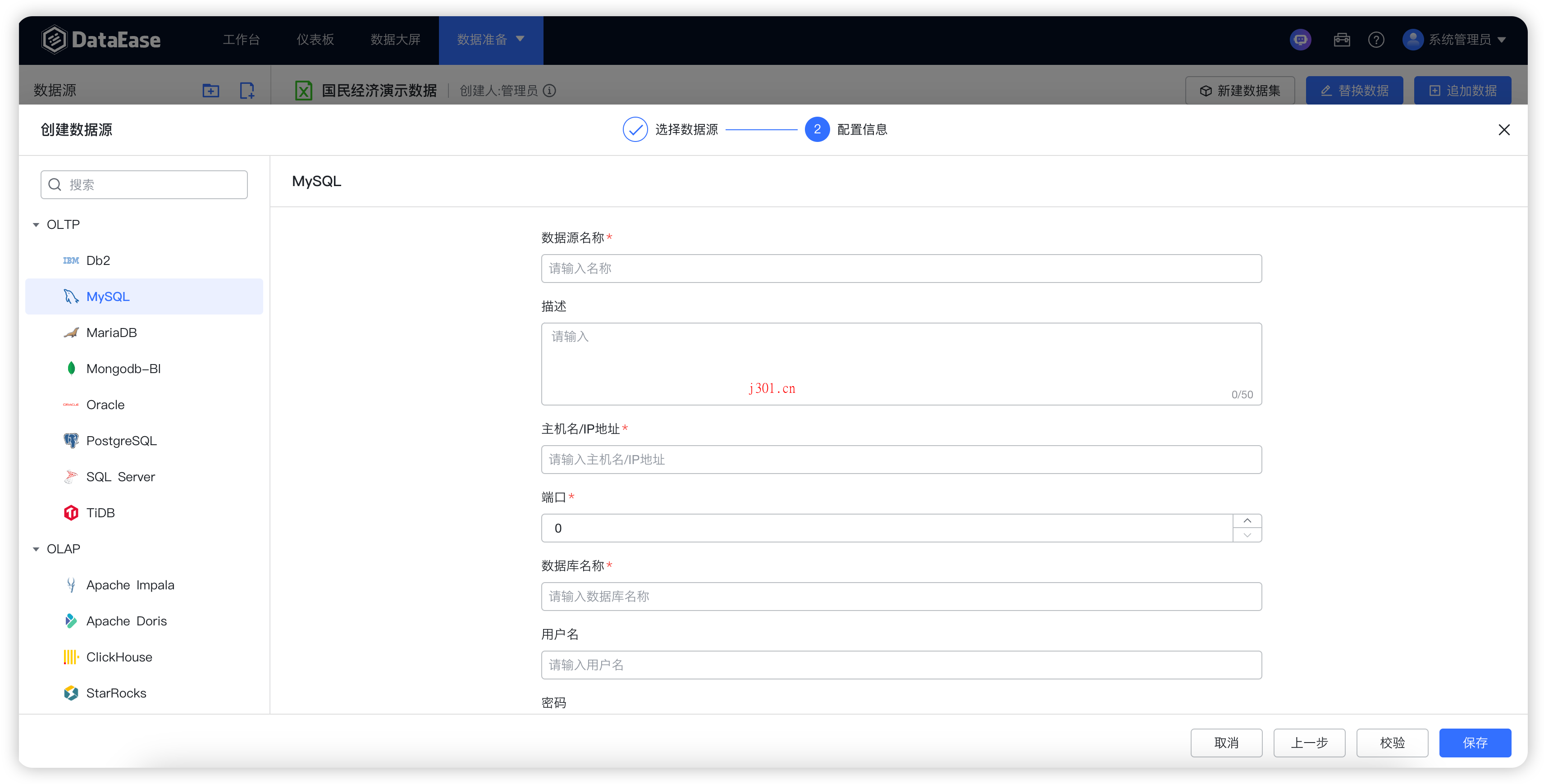Screen dimensions: 1544x784
Task: Increase the port number with the stepper
Action: click(x=1247, y=520)
